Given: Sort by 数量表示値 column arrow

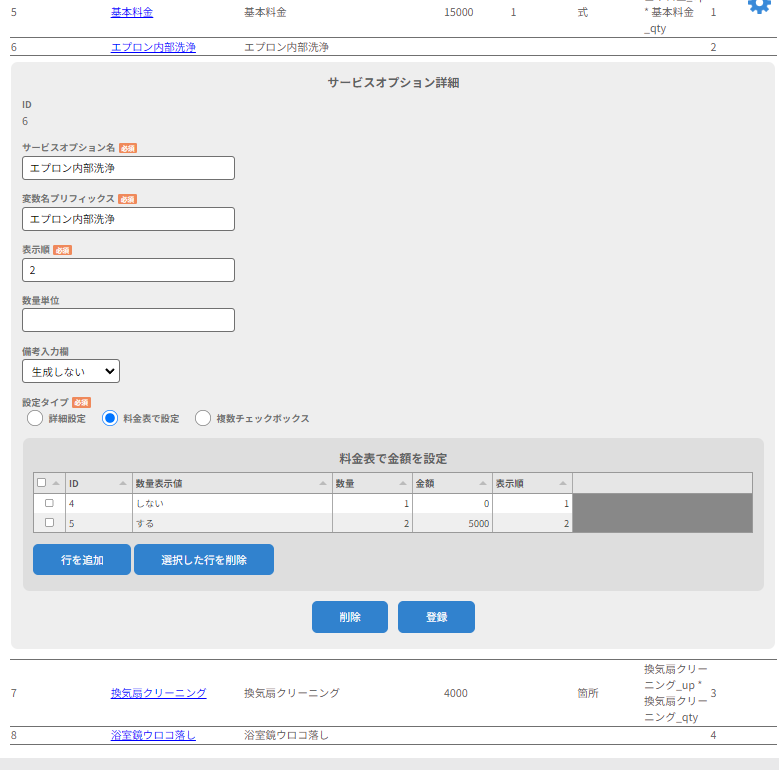Looking at the screenshot, I should tap(323, 483).
